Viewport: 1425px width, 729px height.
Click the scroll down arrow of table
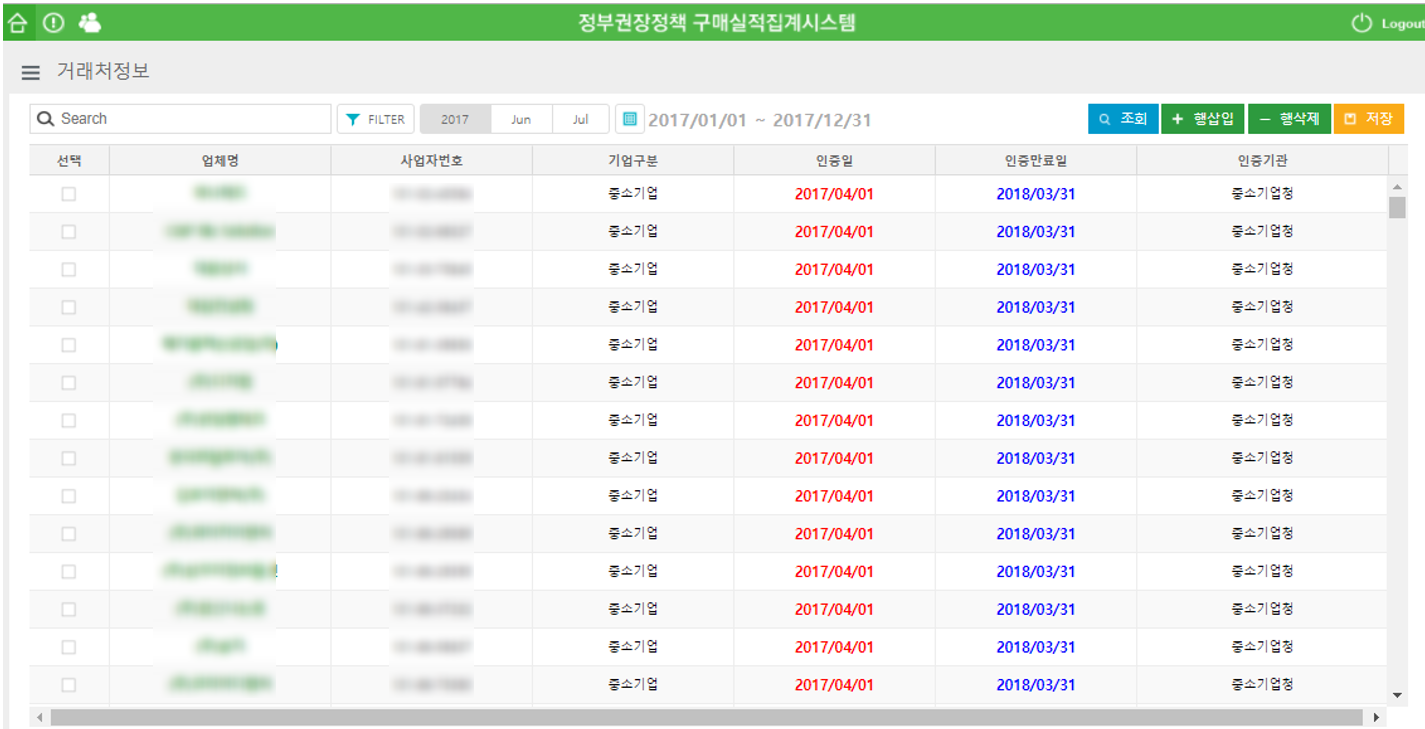click(x=1397, y=695)
